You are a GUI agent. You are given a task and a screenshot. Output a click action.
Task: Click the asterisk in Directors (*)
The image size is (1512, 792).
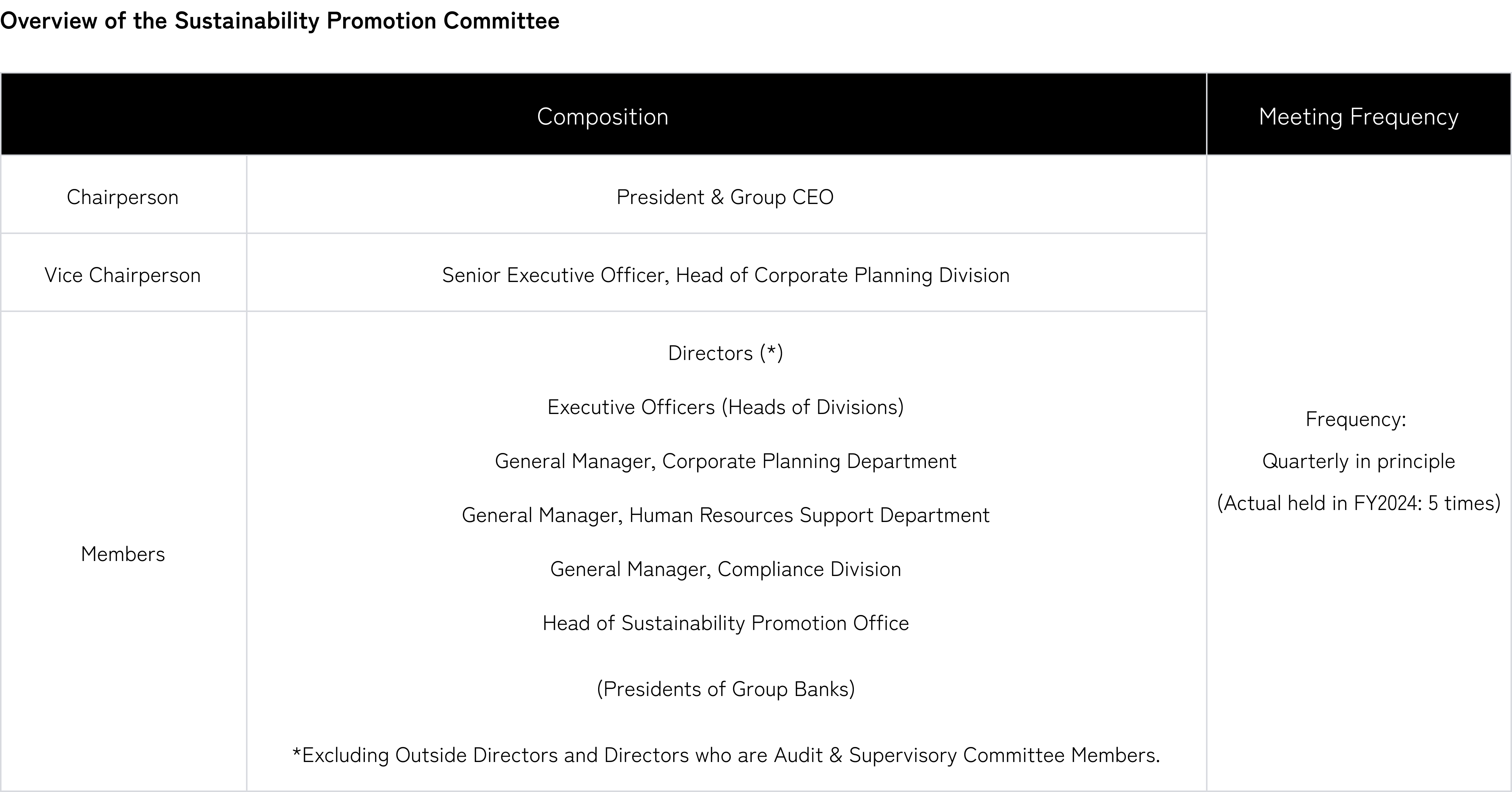pyautogui.click(x=772, y=351)
